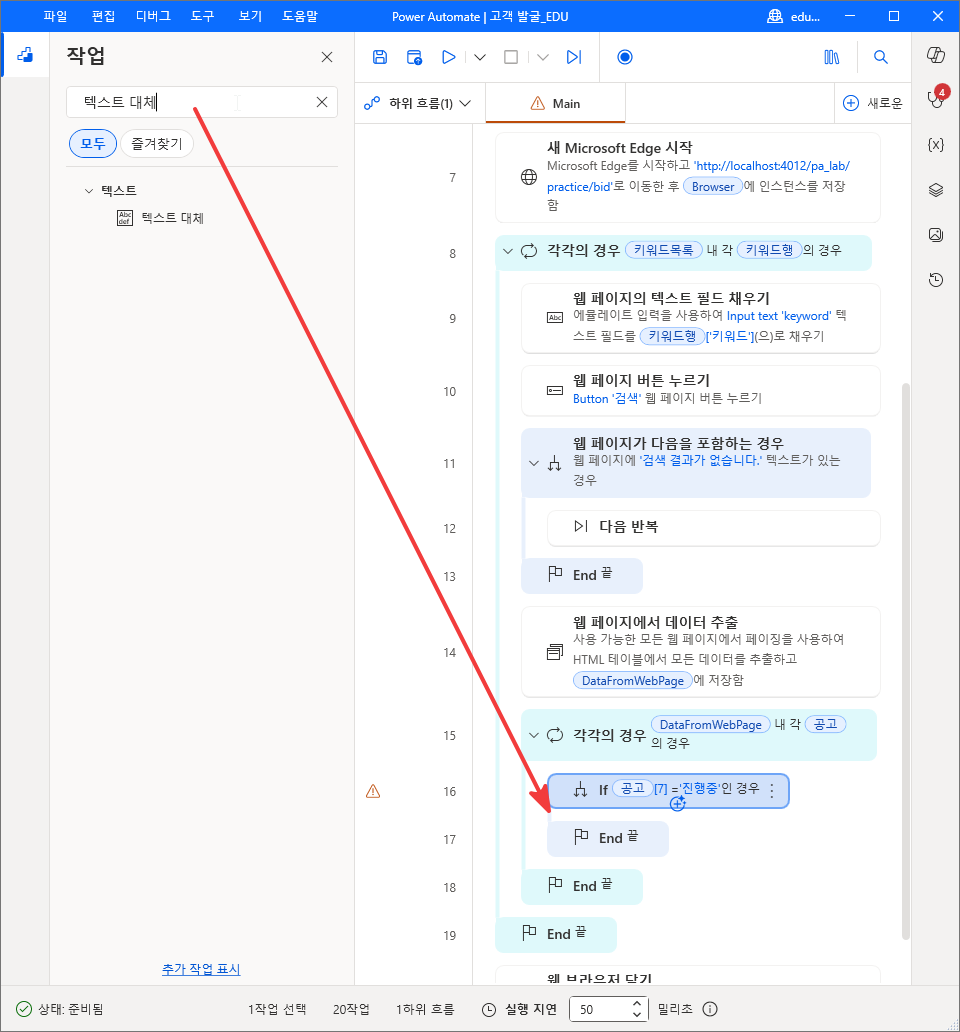960x1032 pixels.
Task: Collapse the 웹 페이지가 다음을 포함하는 경우 block
Action: [x=534, y=463]
